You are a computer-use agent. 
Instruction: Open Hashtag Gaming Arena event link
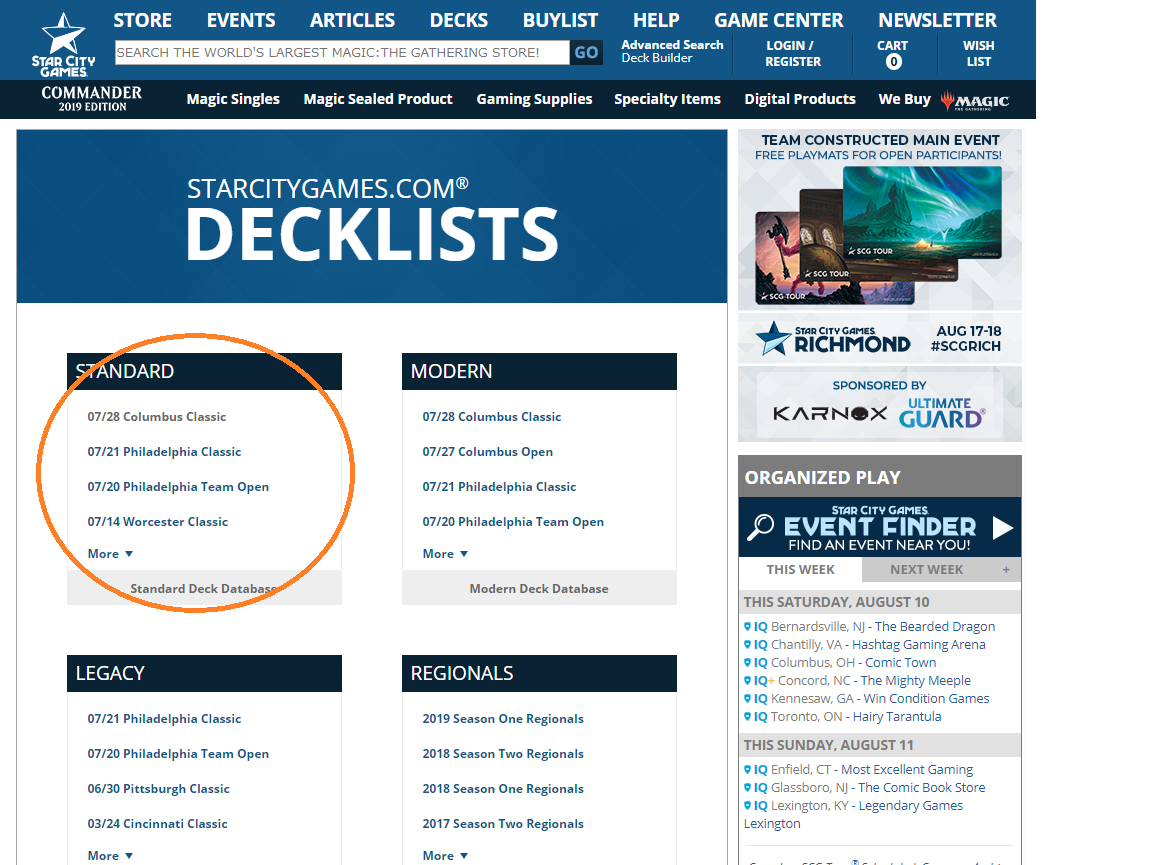[918, 645]
